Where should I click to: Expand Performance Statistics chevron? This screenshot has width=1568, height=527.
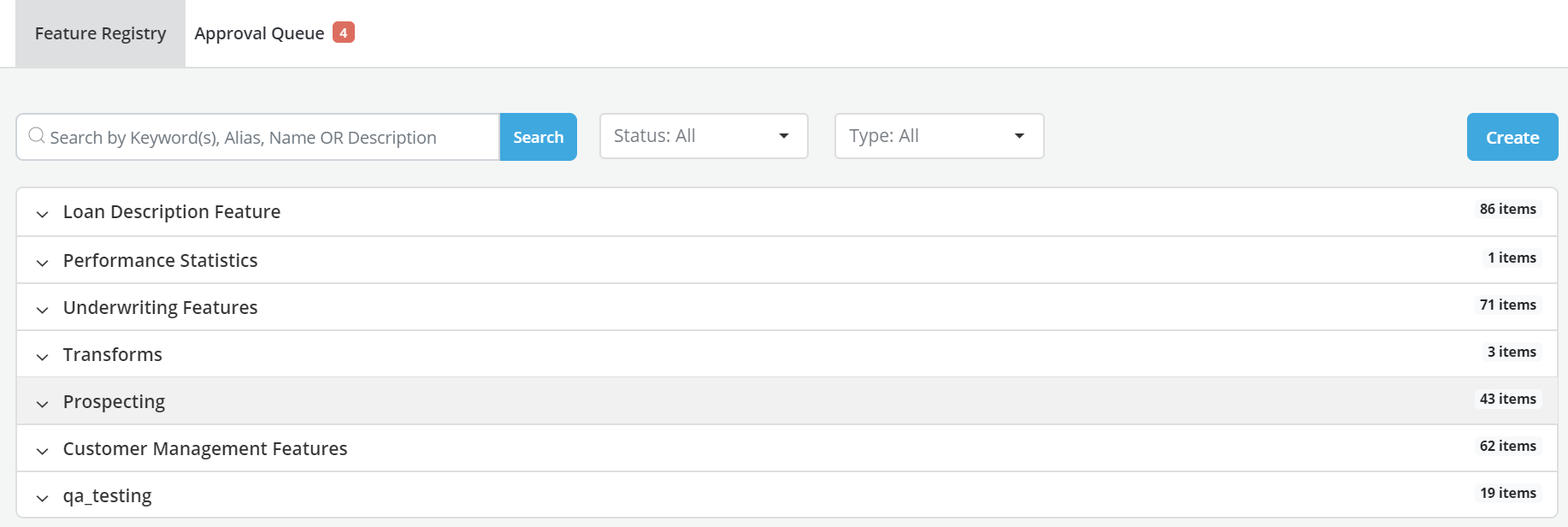(x=42, y=263)
